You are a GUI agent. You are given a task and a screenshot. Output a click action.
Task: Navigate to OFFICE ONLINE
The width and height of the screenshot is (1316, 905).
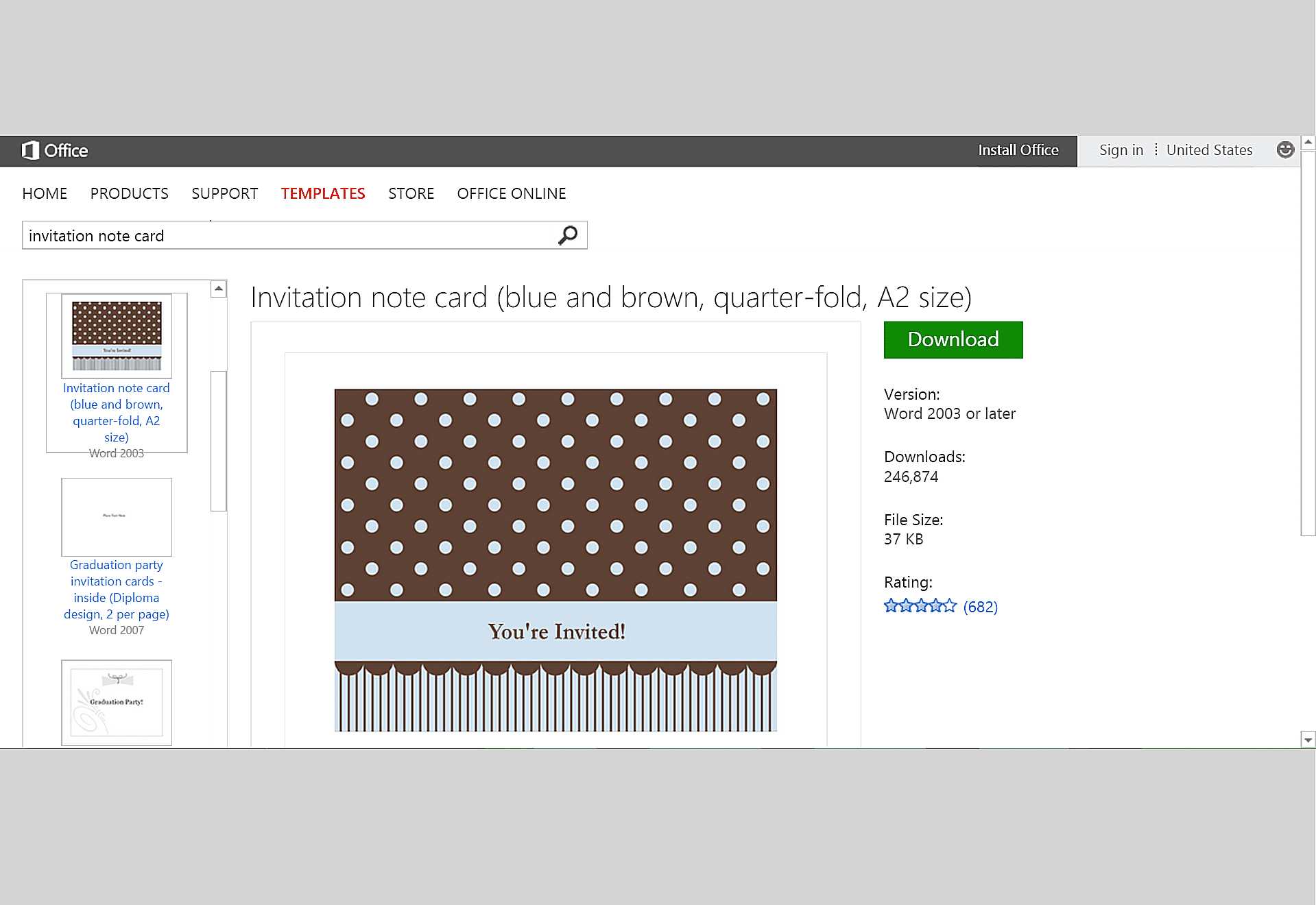pyautogui.click(x=511, y=193)
